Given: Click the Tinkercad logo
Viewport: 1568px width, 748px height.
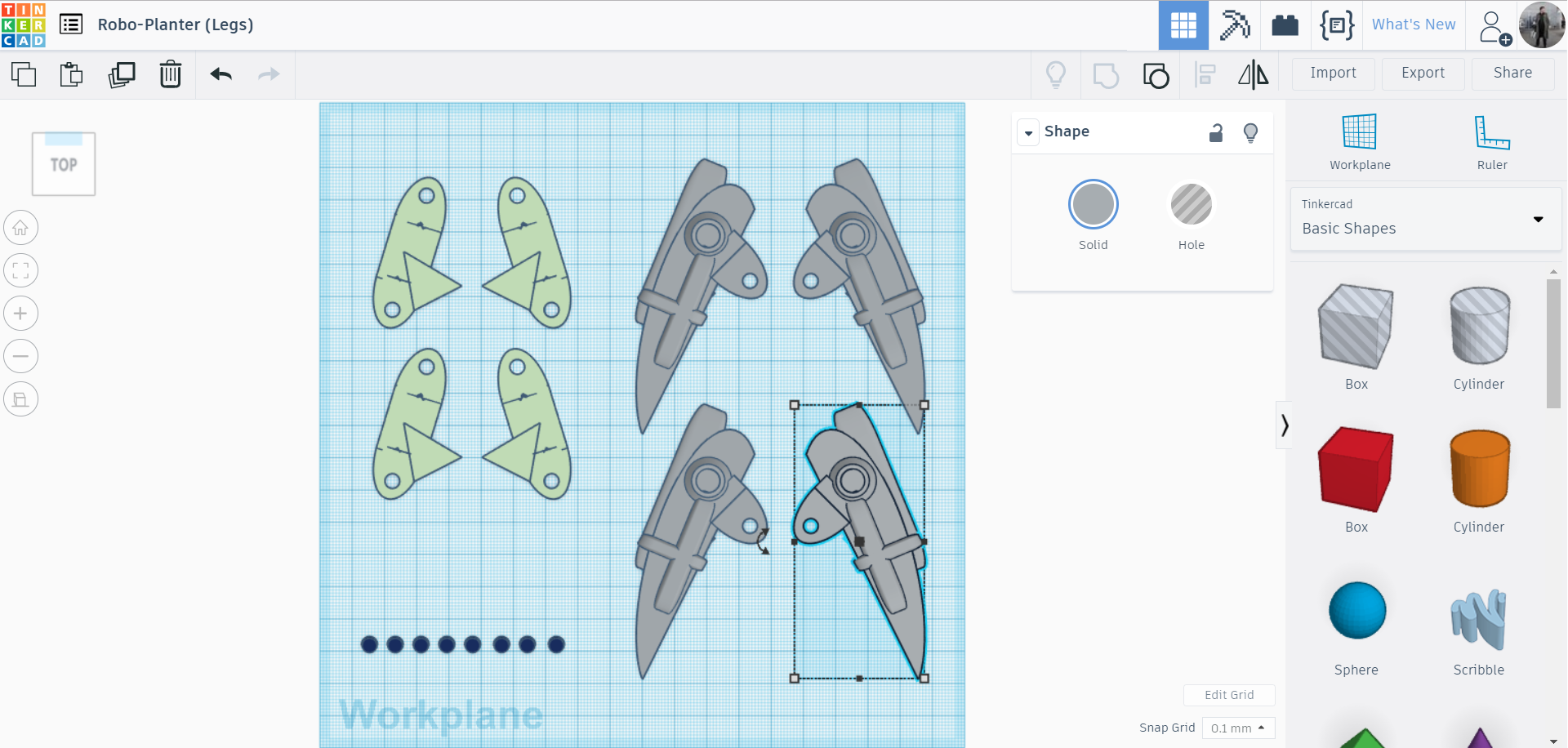Looking at the screenshot, I should (x=24, y=24).
